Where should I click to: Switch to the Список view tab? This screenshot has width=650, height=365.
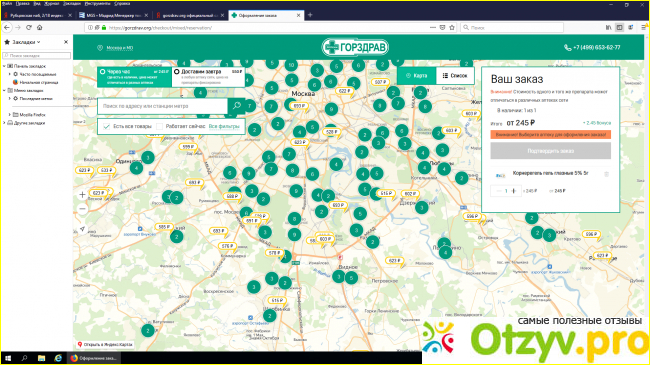455,75
